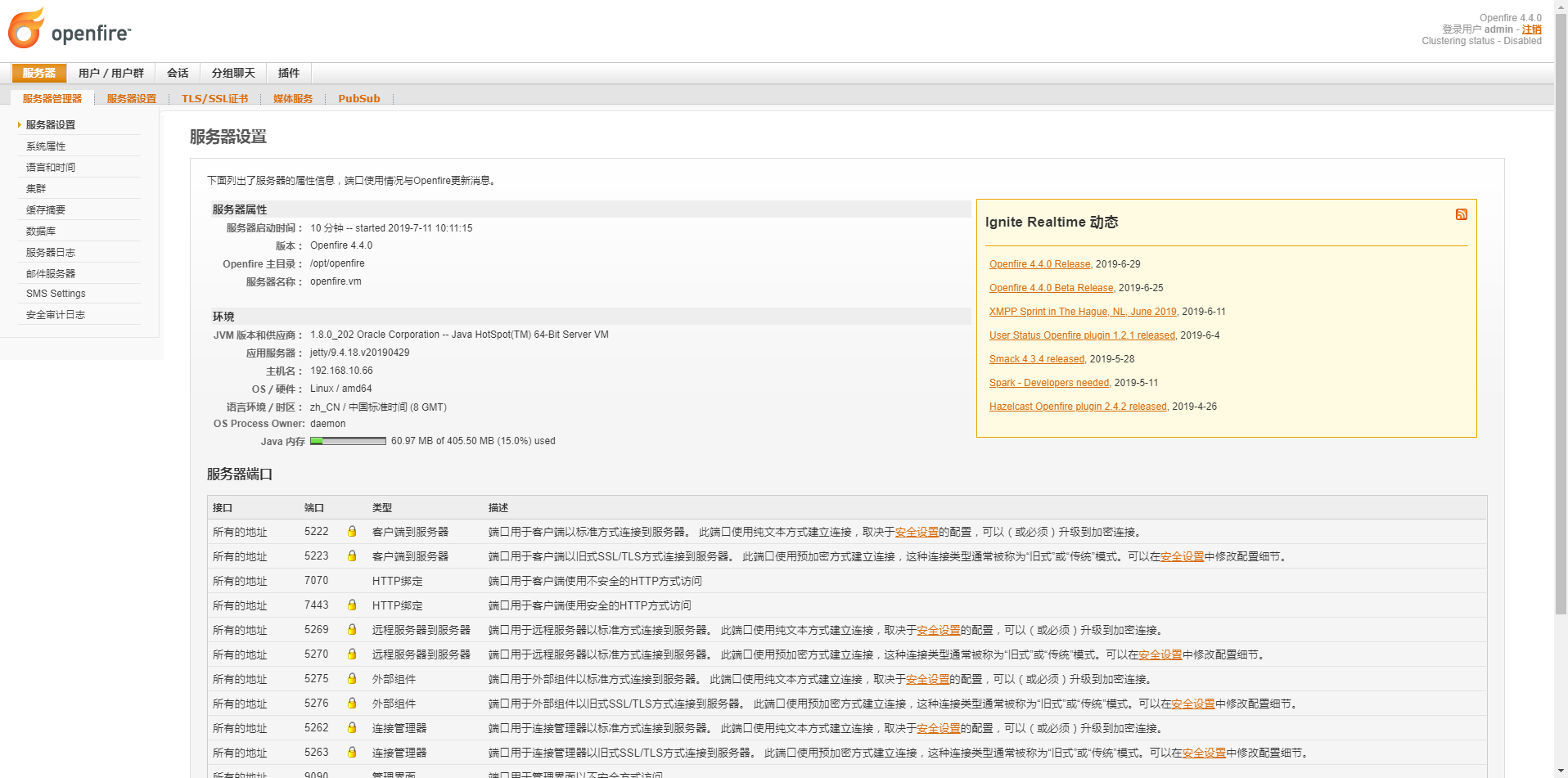
Task: Open the PubSub sub-tab
Action: tap(359, 98)
